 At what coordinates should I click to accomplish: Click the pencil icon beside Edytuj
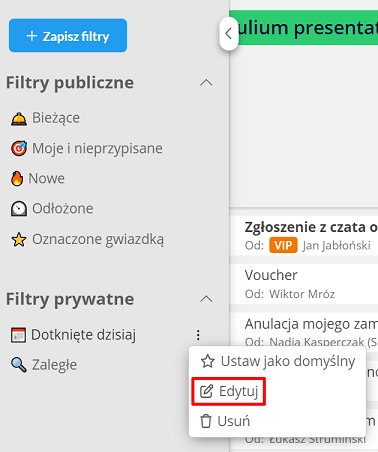(206, 391)
